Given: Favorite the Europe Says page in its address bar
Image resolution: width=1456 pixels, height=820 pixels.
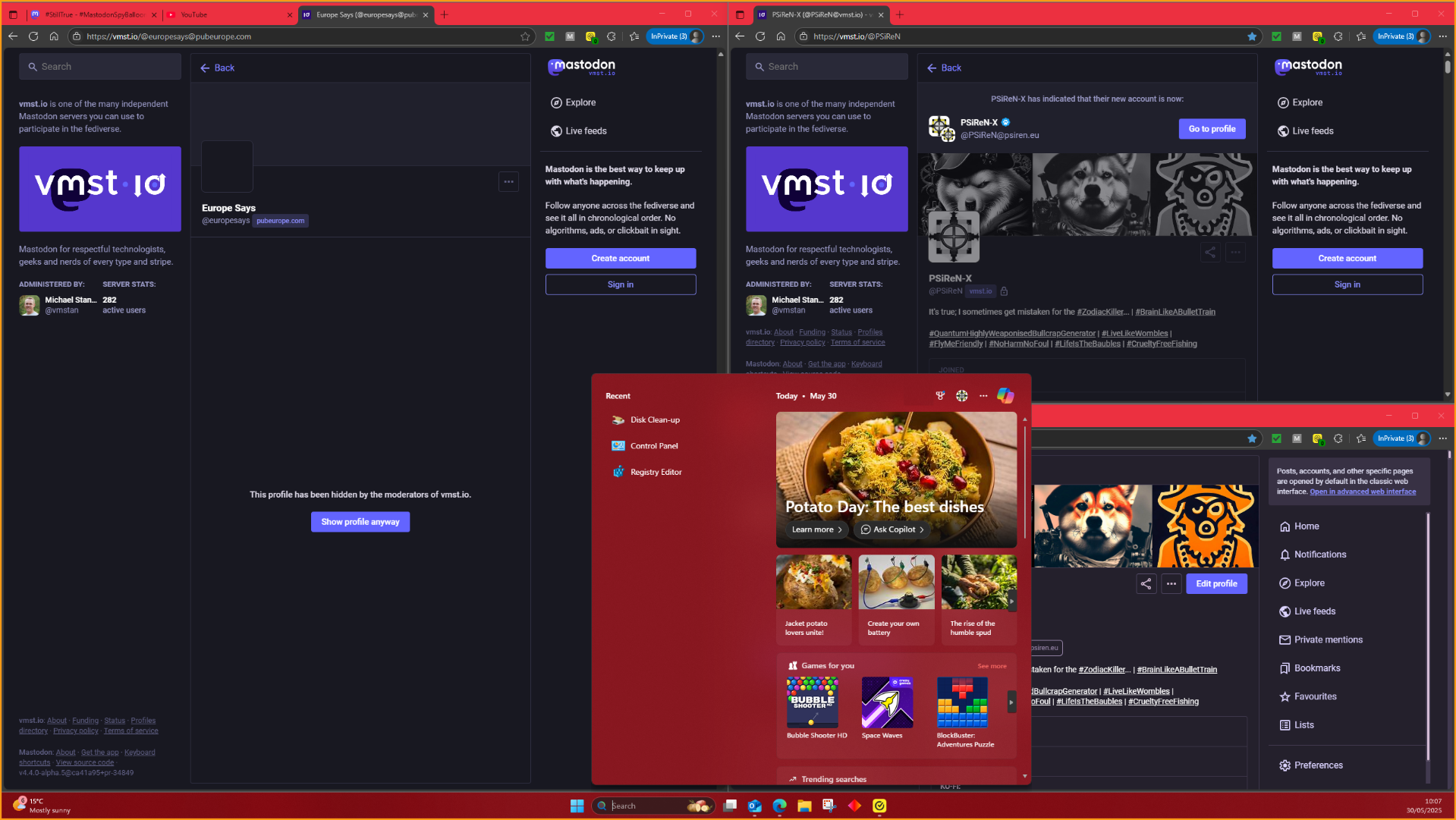Looking at the screenshot, I should (525, 36).
